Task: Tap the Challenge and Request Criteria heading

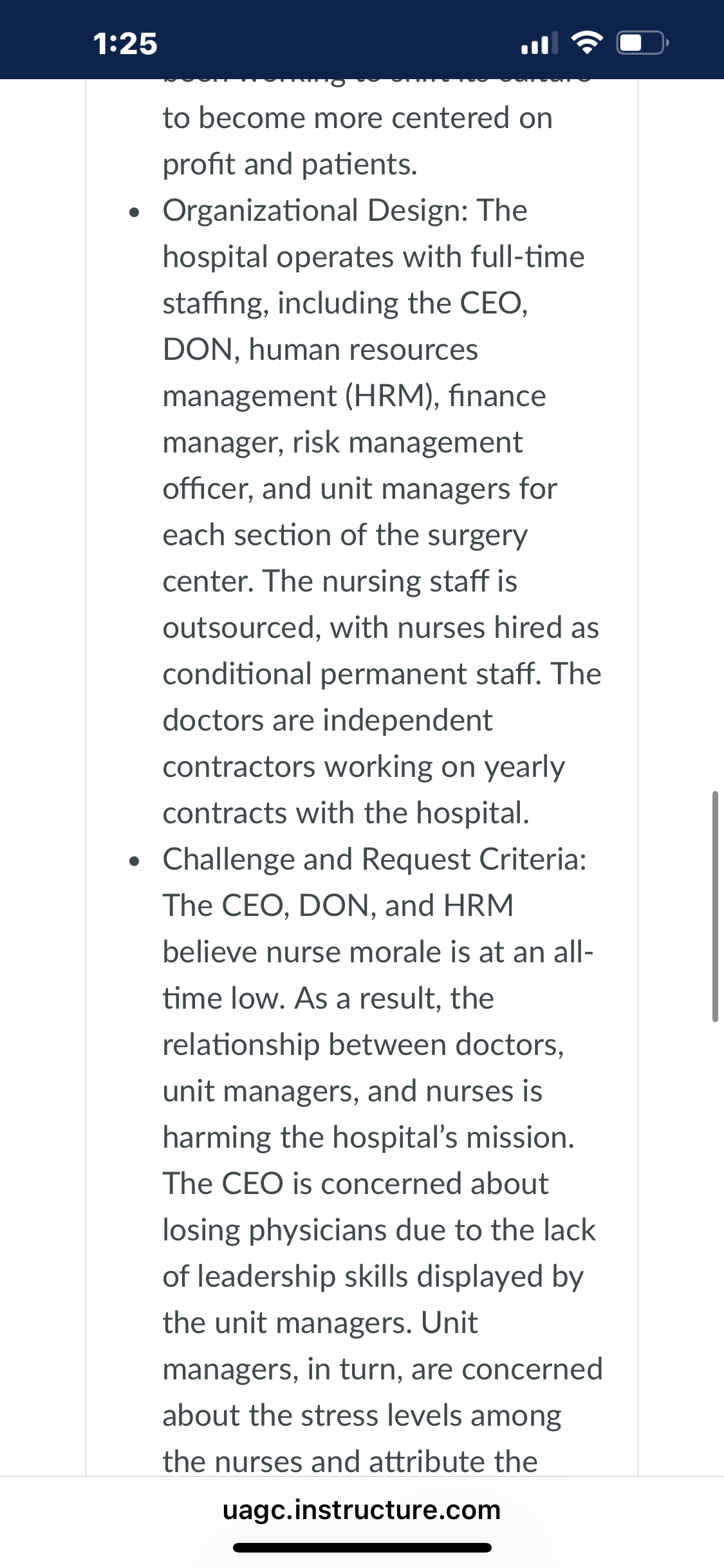Action: [375, 859]
